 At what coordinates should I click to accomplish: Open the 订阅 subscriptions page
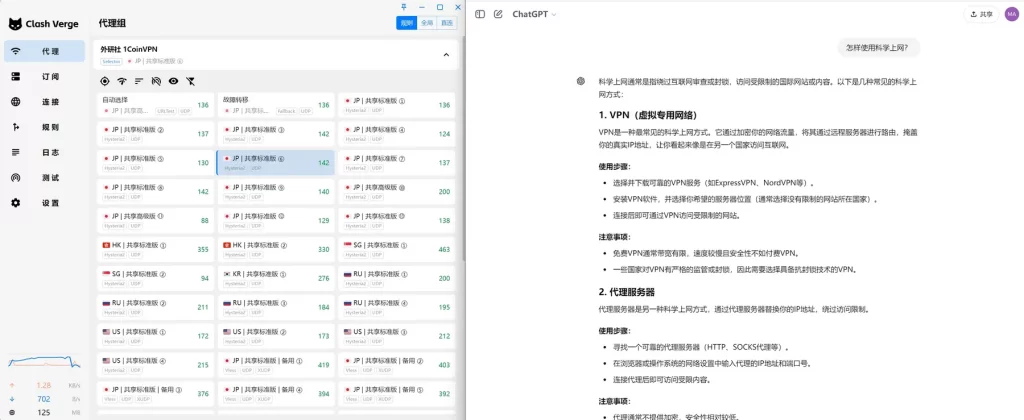point(44,76)
